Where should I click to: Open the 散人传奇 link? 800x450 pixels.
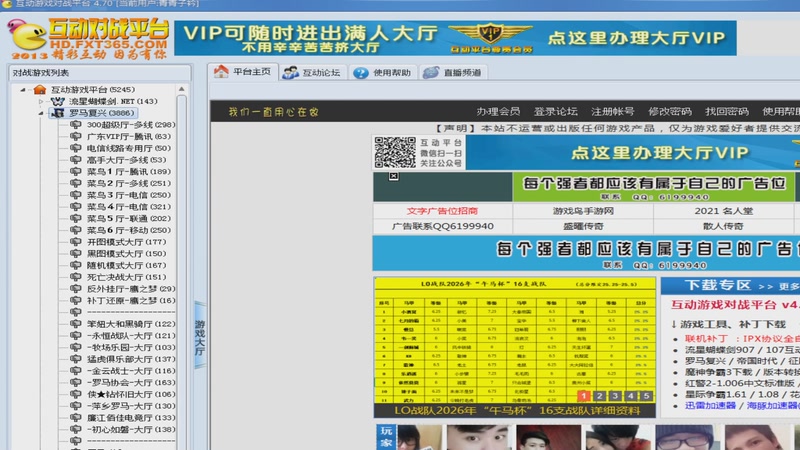[x=723, y=226]
